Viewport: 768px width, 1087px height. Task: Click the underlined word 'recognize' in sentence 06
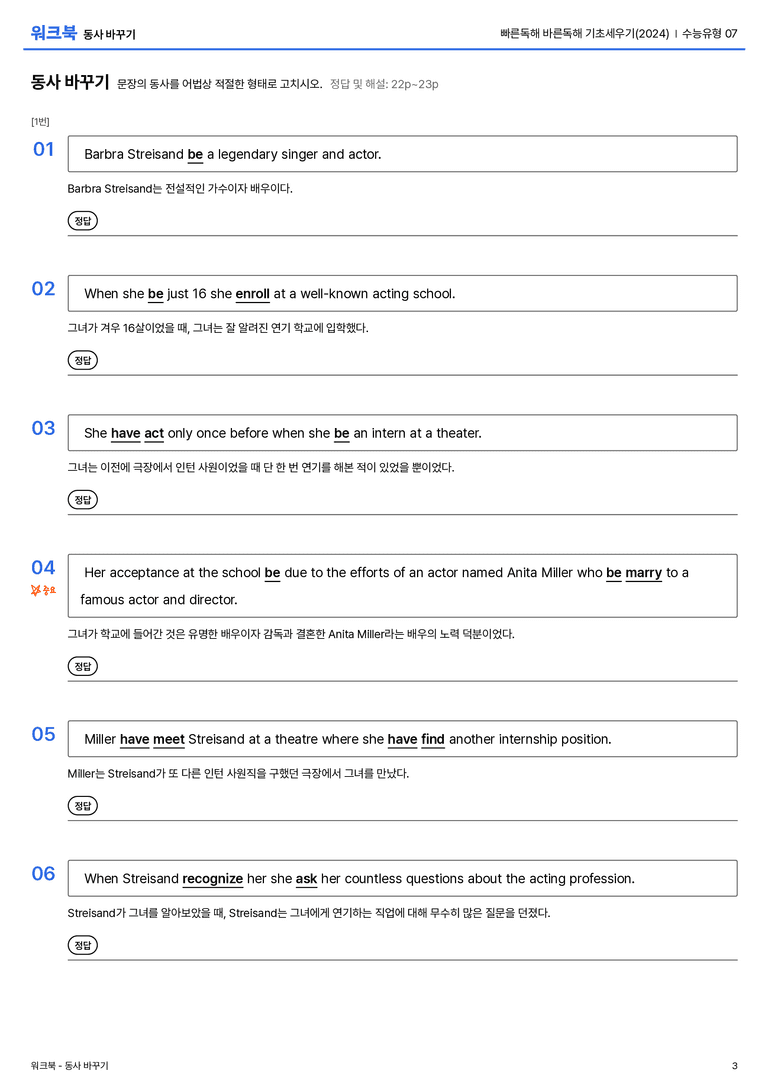[x=212, y=879]
